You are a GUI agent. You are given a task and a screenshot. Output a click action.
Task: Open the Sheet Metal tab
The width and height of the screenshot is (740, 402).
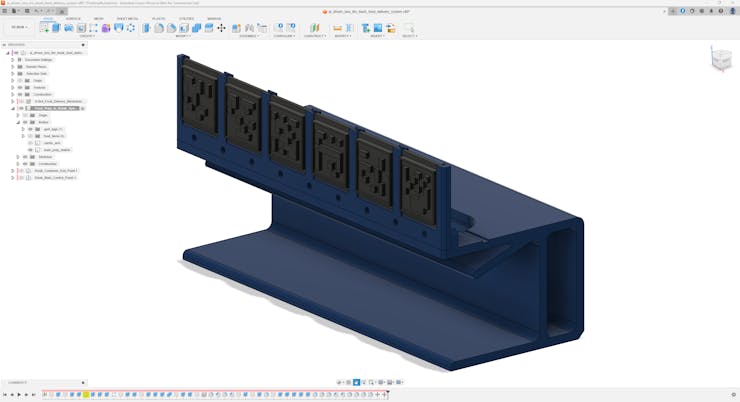point(128,18)
